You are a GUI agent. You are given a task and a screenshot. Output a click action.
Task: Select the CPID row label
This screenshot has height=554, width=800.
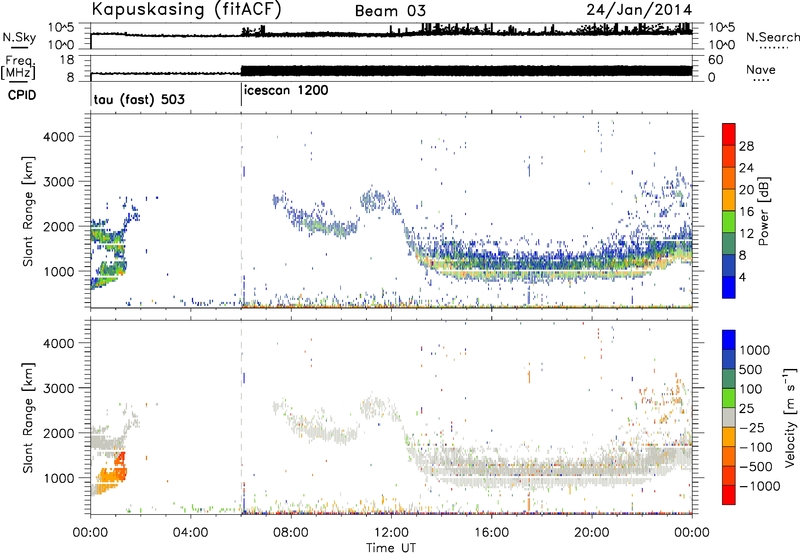22,95
